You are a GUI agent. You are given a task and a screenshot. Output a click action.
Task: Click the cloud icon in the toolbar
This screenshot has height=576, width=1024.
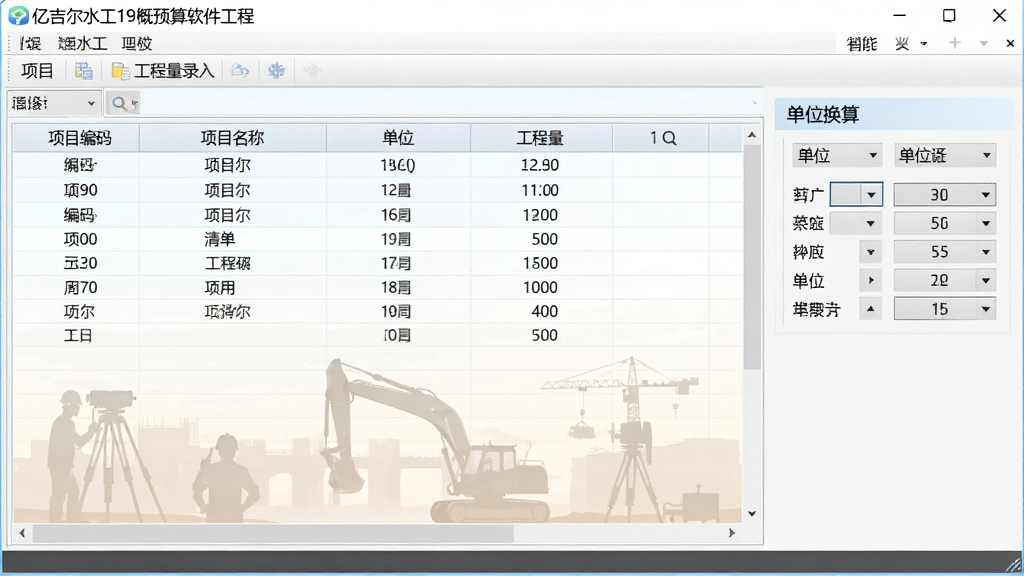point(240,71)
